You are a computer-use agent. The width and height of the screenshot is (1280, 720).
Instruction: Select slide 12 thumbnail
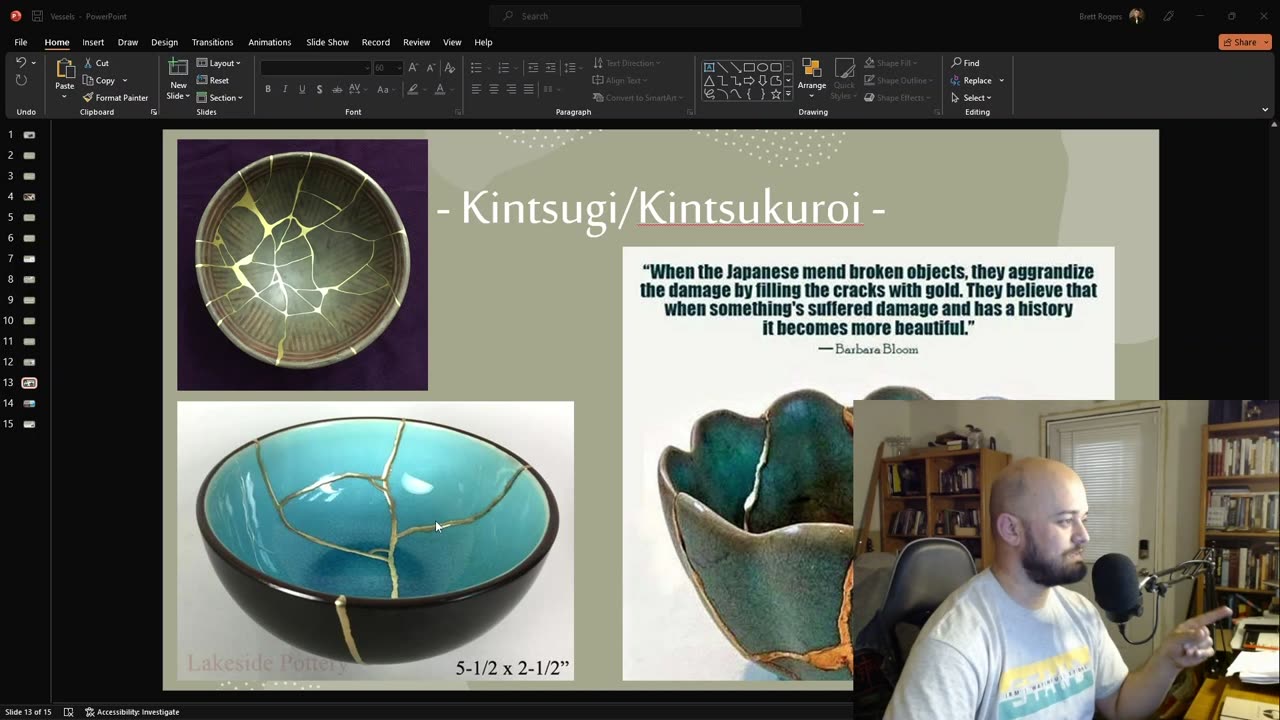click(x=29, y=362)
